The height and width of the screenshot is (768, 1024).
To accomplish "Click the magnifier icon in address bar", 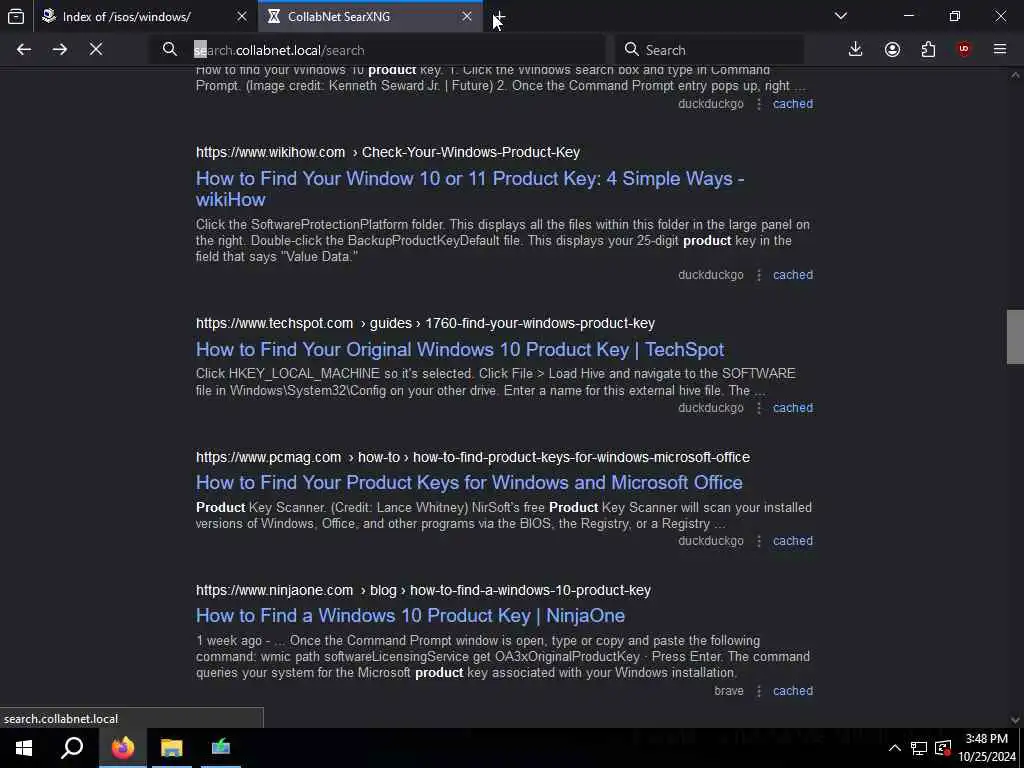I will pos(170,50).
